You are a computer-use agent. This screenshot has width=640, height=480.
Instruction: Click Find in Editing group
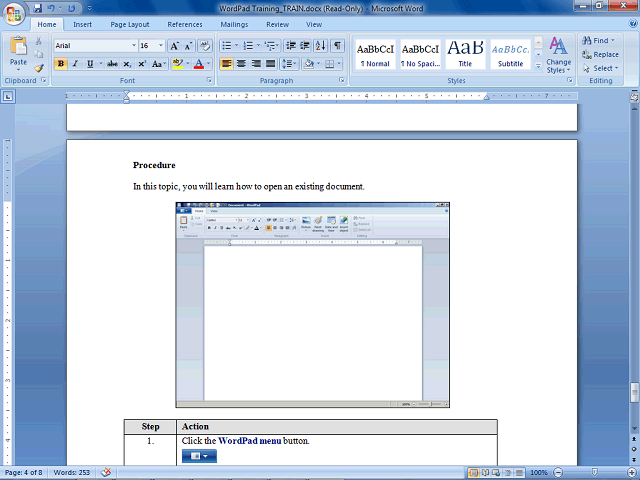(x=598, y=40)
